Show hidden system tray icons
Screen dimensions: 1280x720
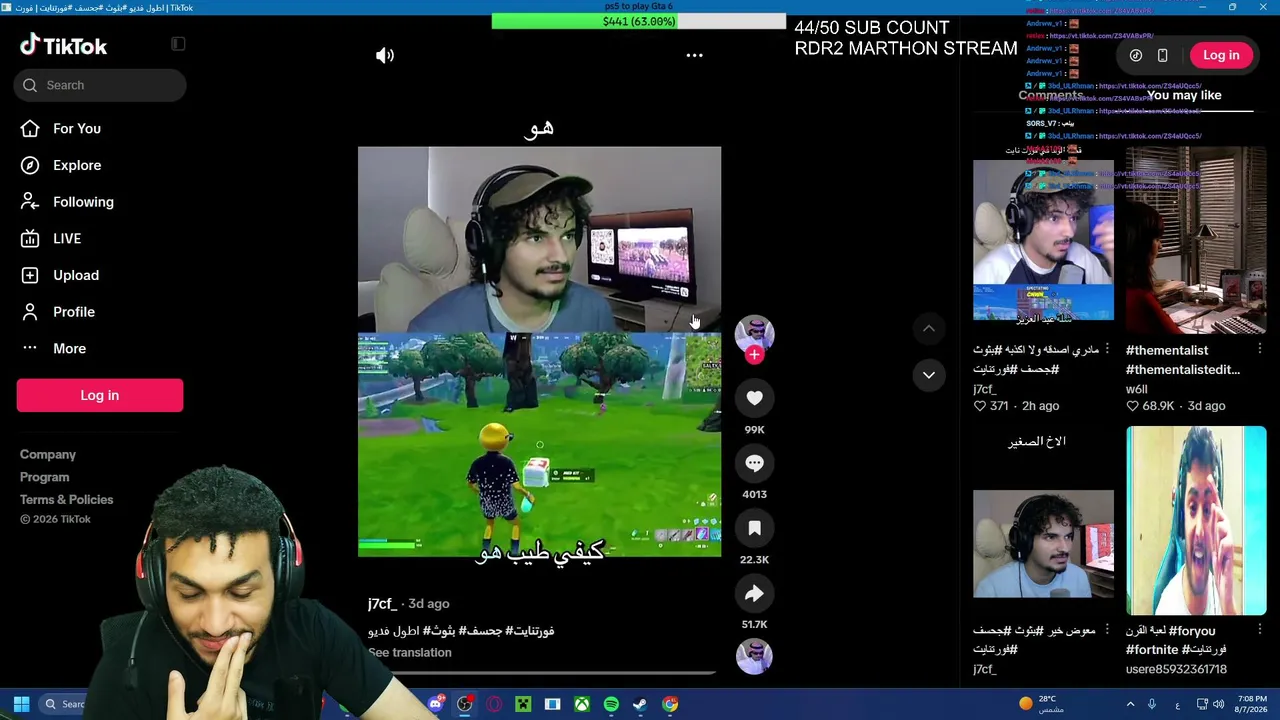click(1131, 704)
